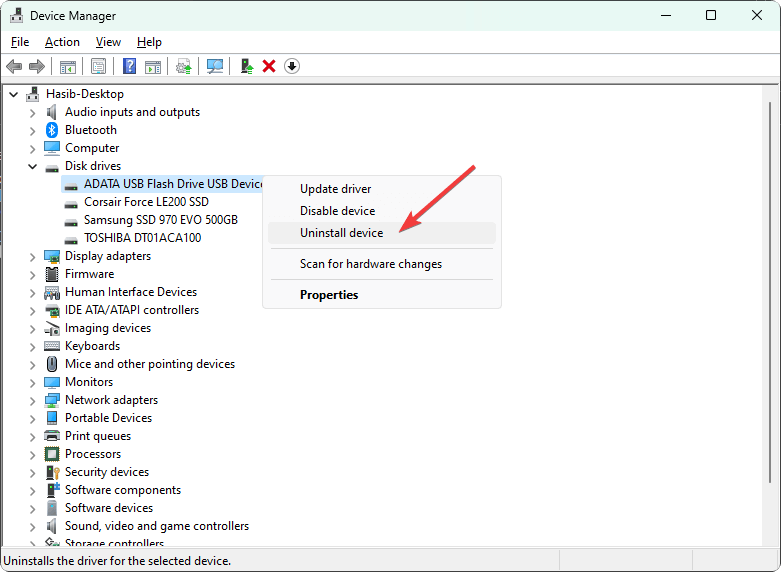Open the File menu
The width and height of the screenshot is (781, 572).
[x=20, y=42]
